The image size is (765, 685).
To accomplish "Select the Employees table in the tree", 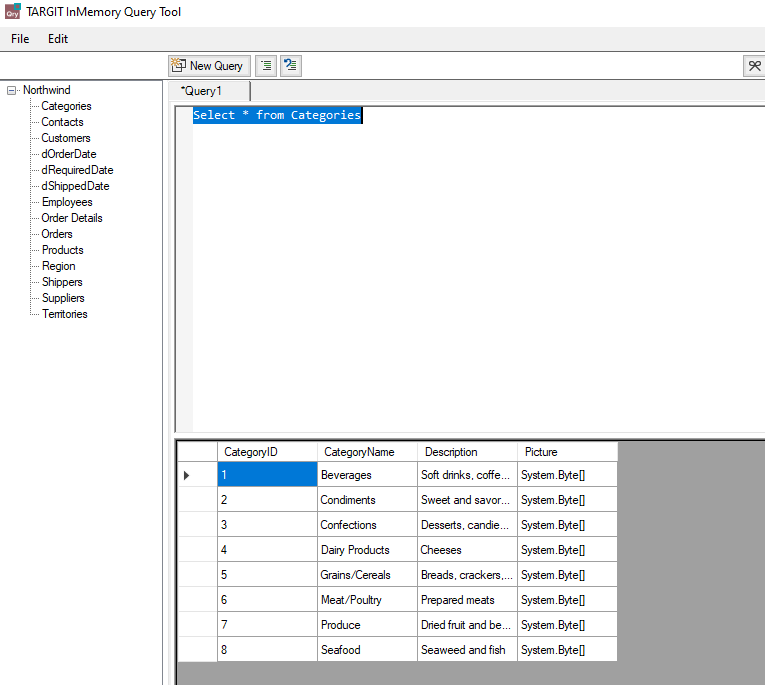I will click(x=67, y=202).
